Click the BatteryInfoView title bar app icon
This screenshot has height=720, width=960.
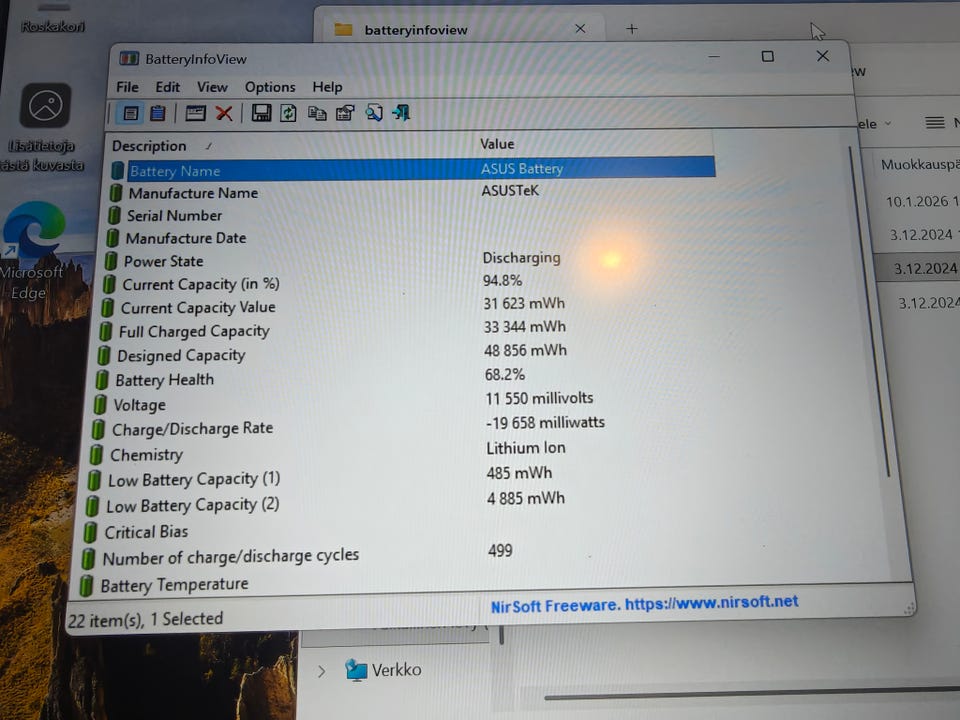pos(129,58)
